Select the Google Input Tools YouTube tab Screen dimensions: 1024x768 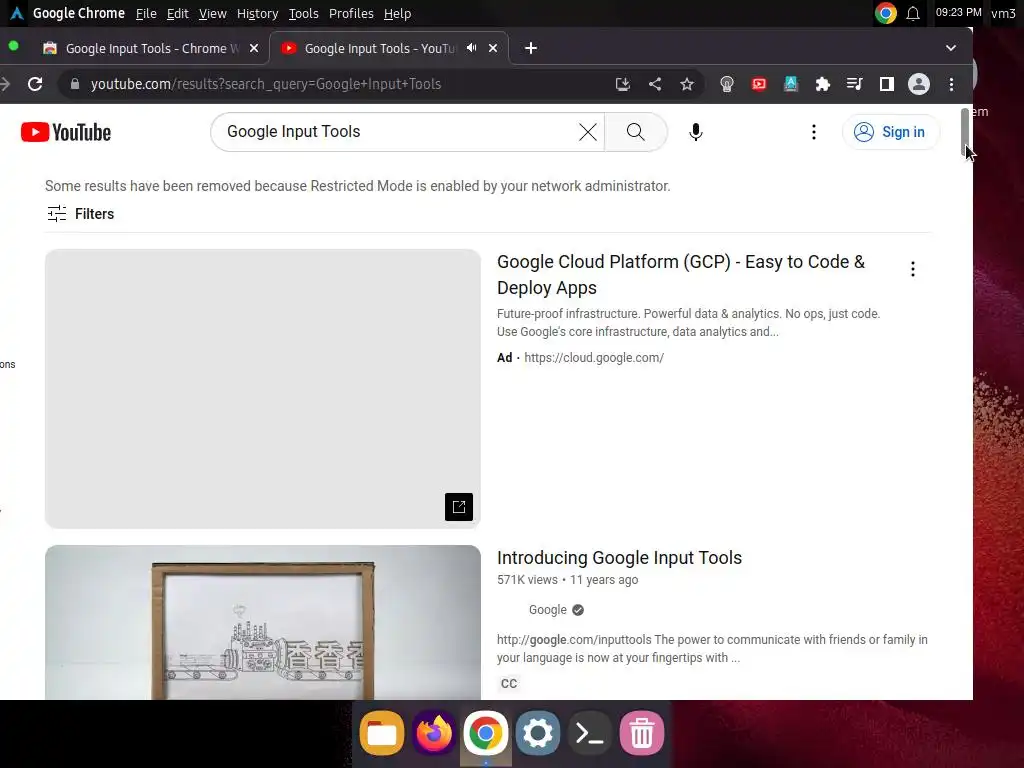coord(379,48)
